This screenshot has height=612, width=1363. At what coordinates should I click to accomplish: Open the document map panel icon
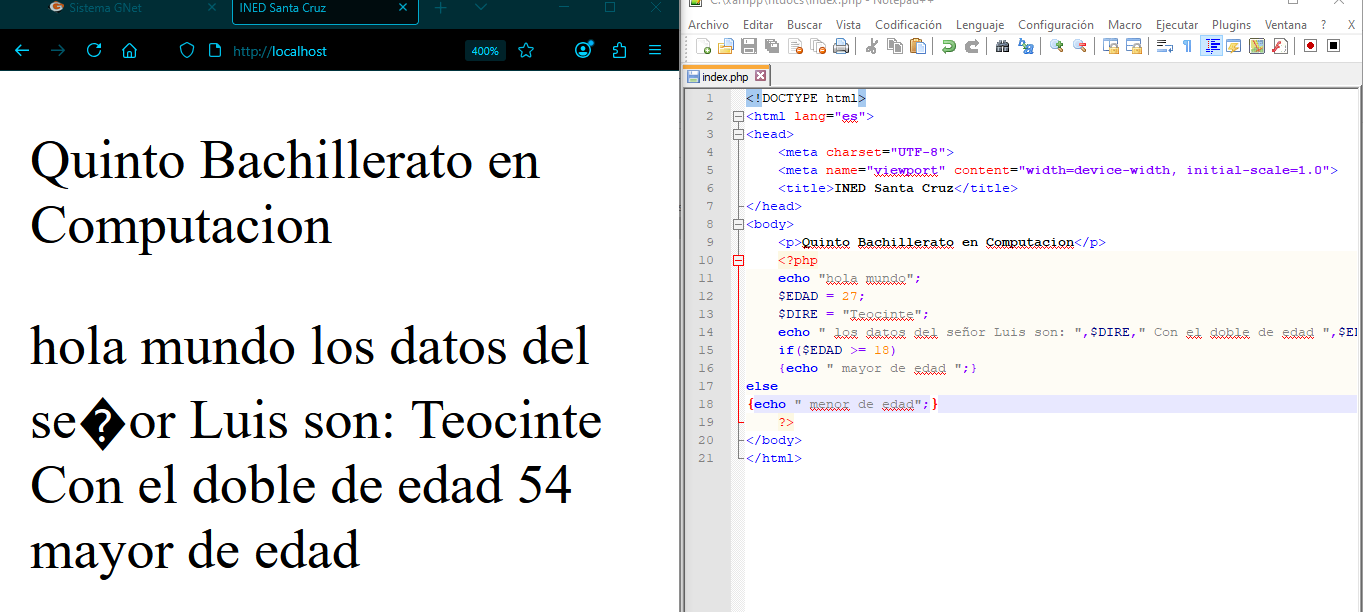(x=1257, y=46)
